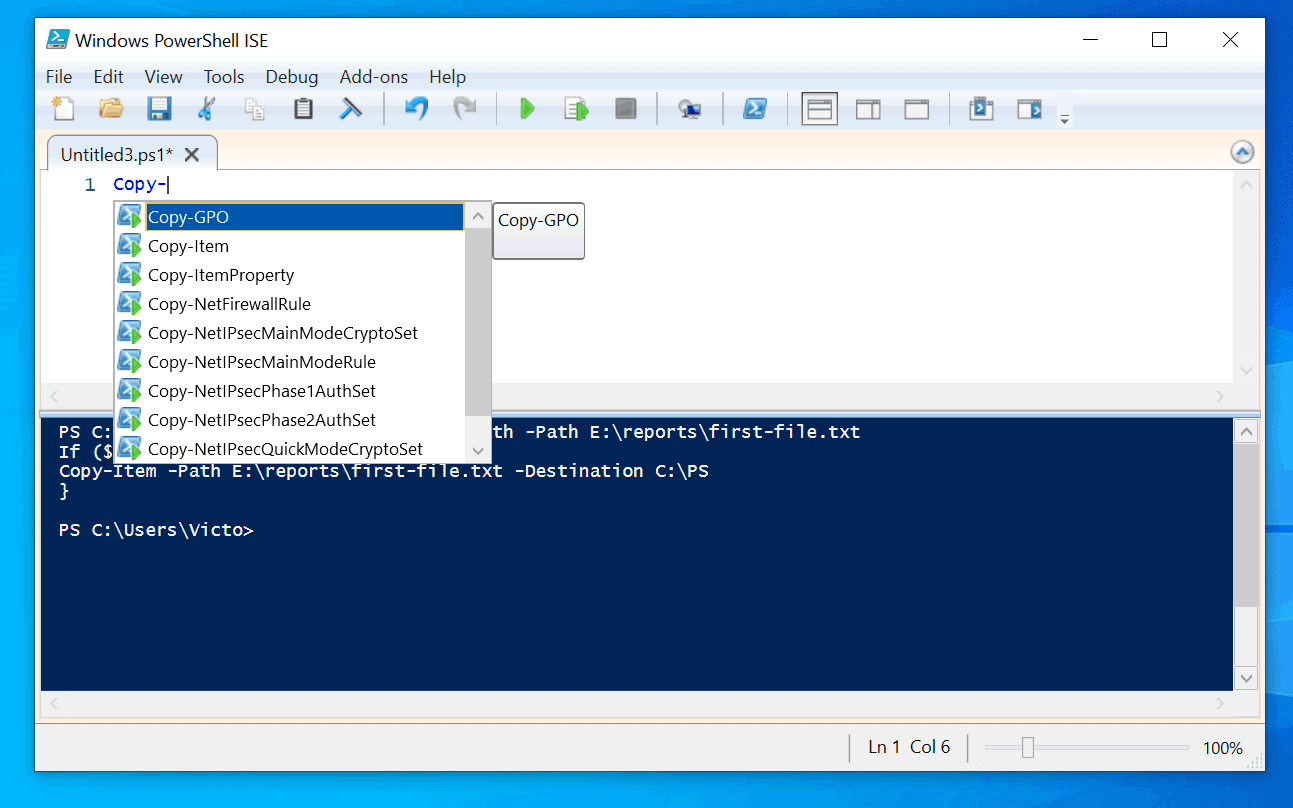
Task: Click the Cut scissors icon
Action: pos(207,108)
